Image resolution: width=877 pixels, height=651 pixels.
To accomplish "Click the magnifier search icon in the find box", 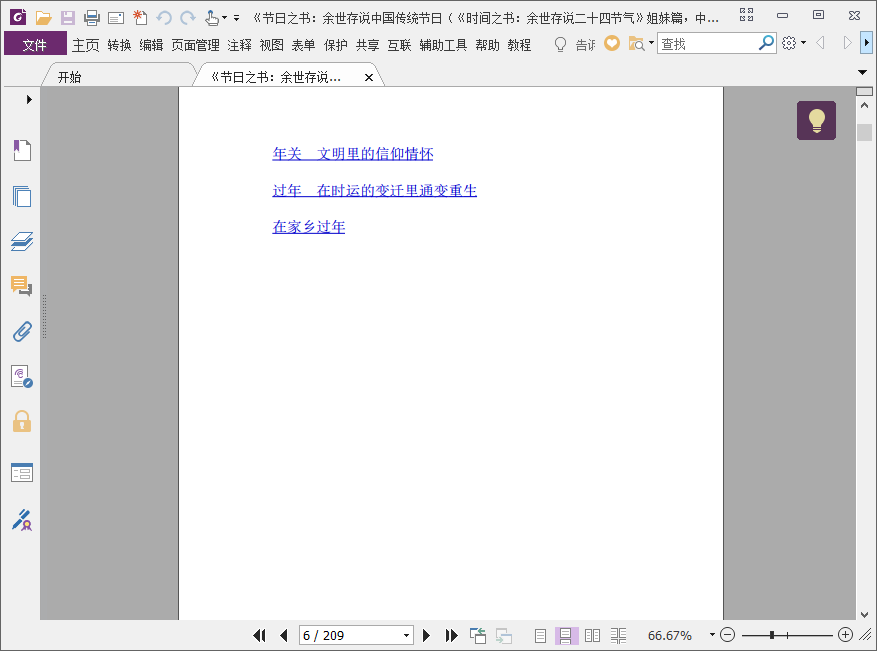I will (766, 43).
